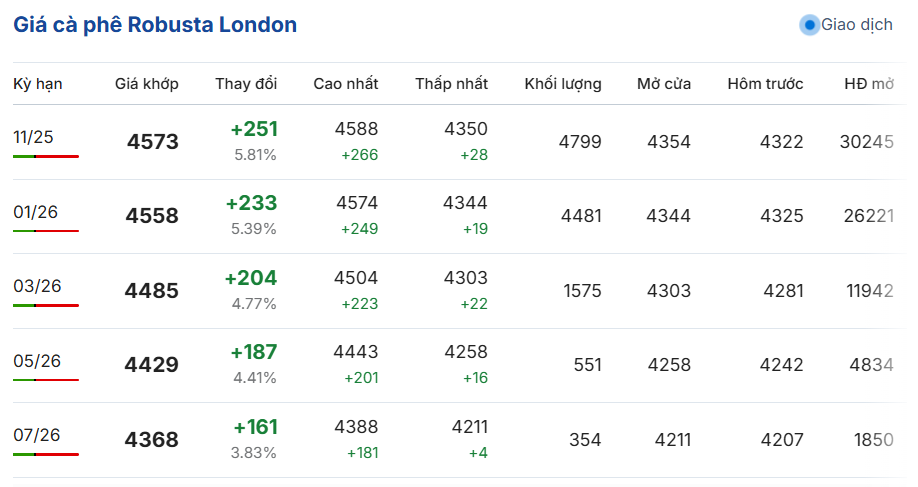The height and width of the screenshot is (487, 918).
Task: Open the 11/25 contract term
Action: pyautogui.click(x=33, y=137)
